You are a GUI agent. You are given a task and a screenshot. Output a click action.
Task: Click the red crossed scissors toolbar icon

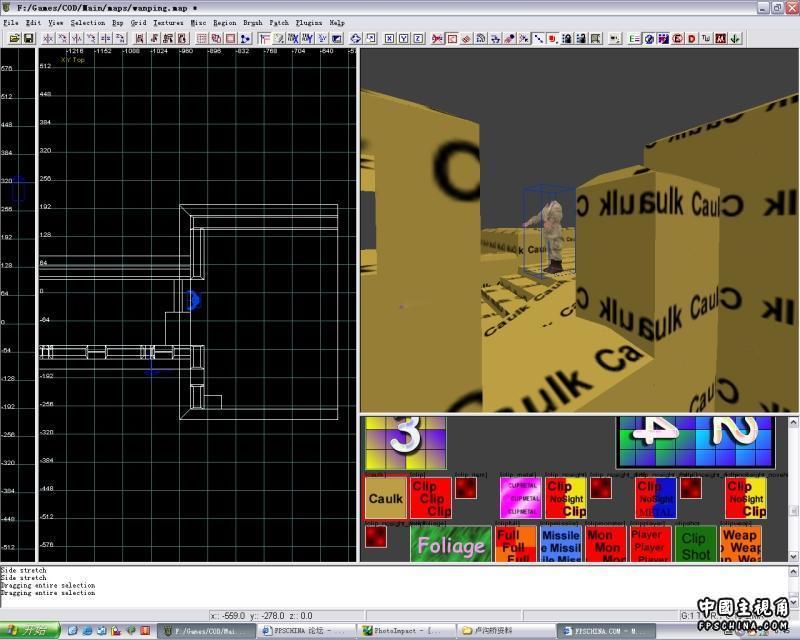(437, 38)
